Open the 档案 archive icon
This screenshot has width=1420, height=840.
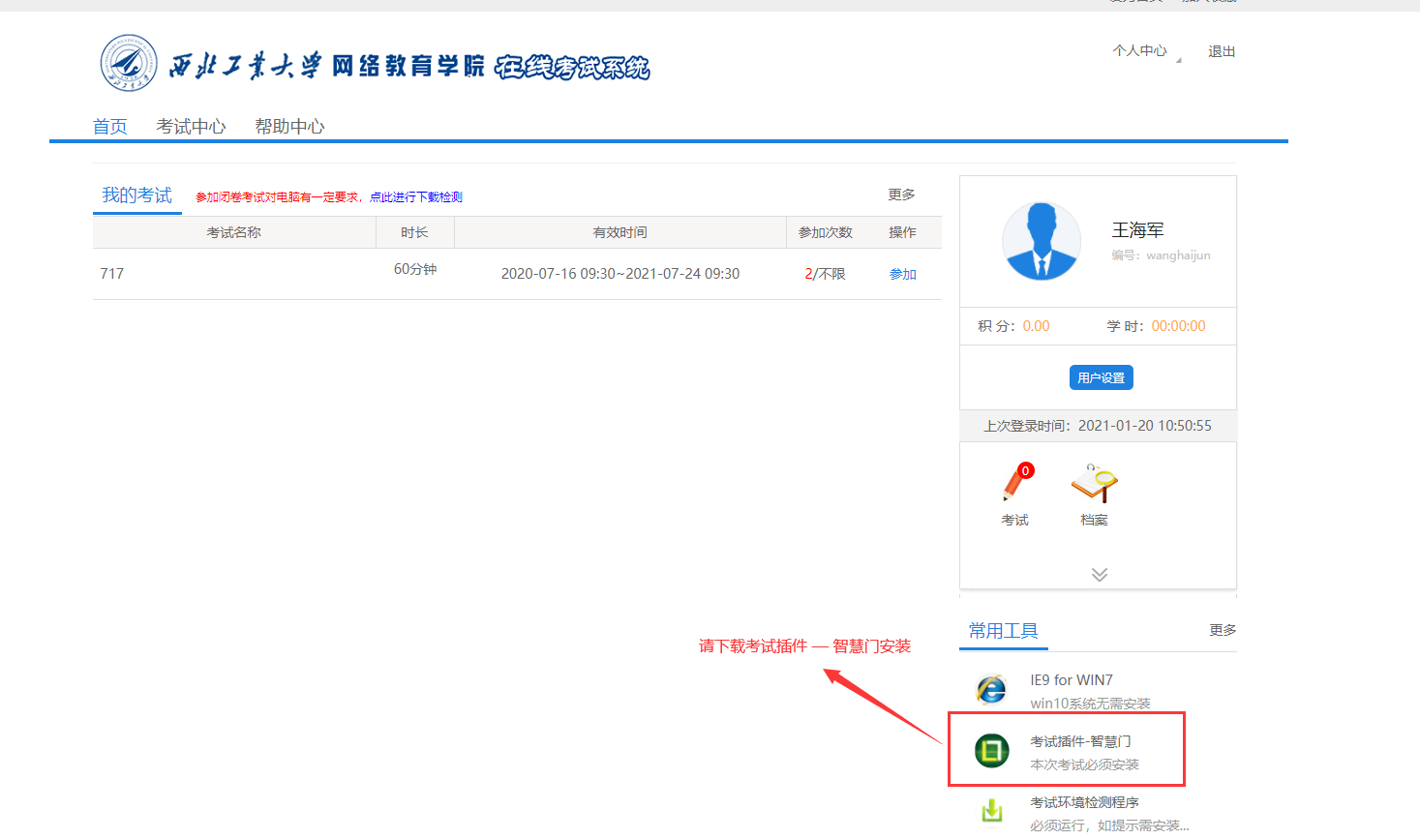pos(1094,484)
